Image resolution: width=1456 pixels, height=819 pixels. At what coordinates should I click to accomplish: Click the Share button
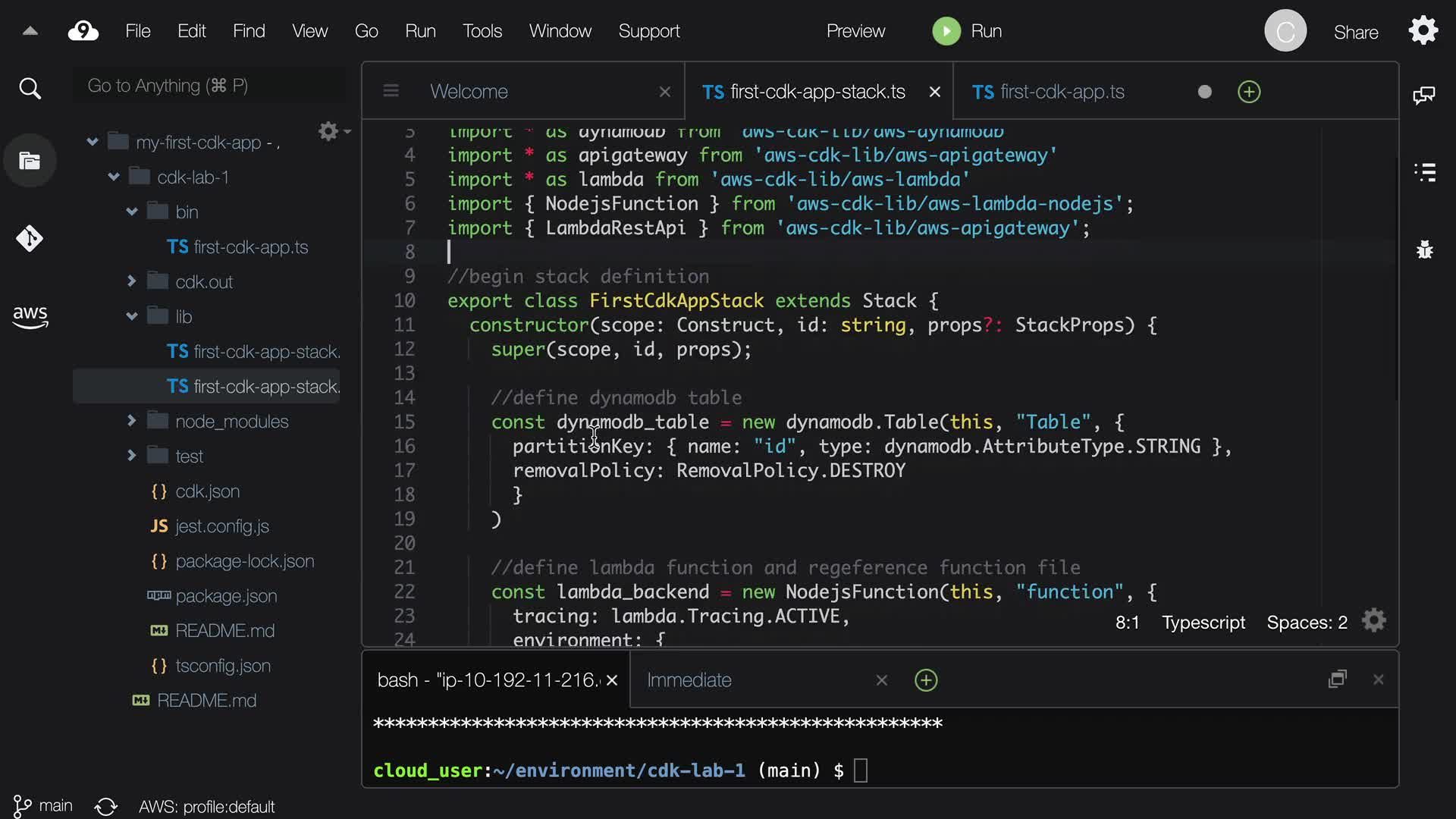pos(1355,32)
